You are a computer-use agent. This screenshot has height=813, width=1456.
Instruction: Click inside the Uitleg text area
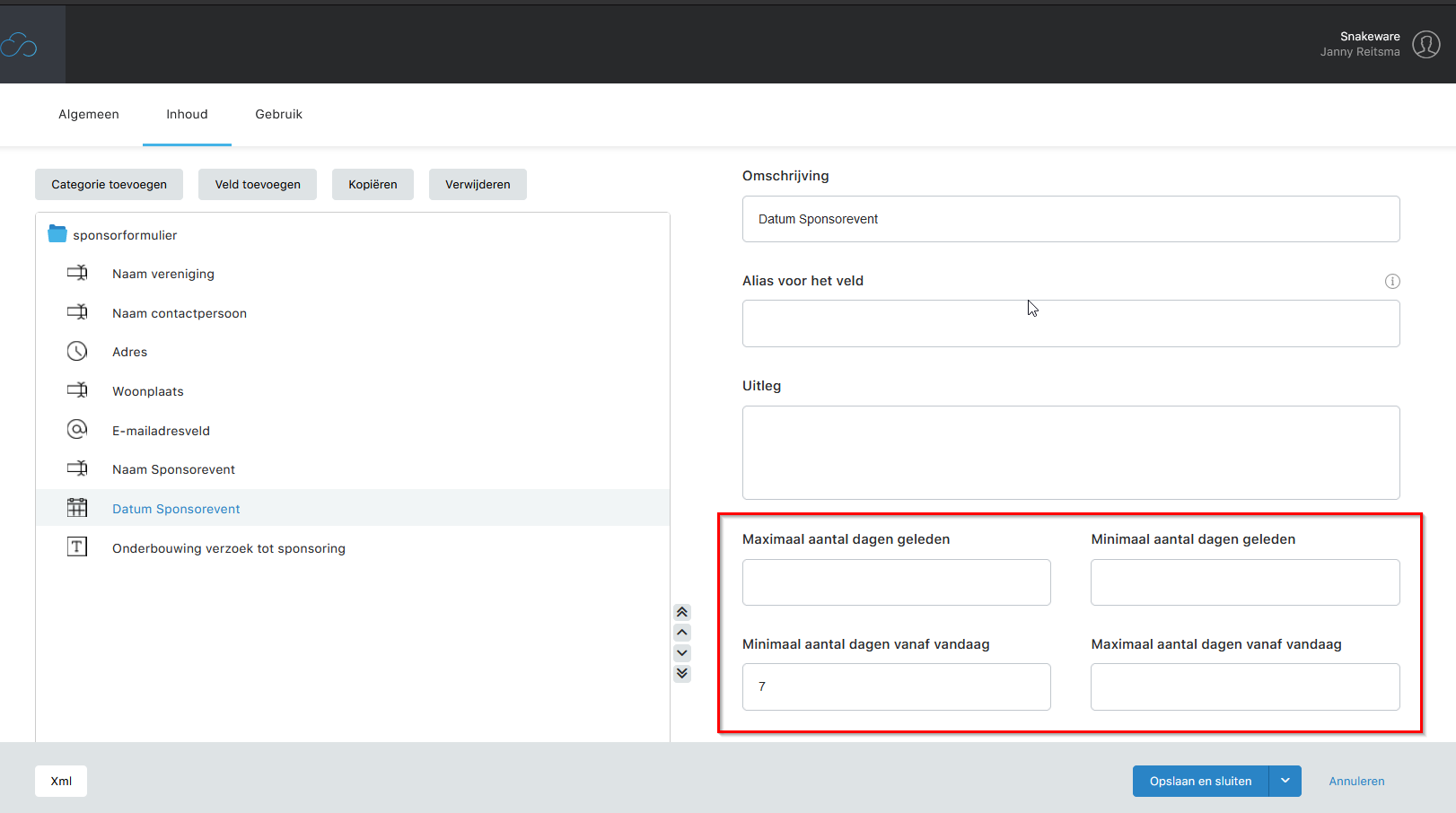(1071, 452)
